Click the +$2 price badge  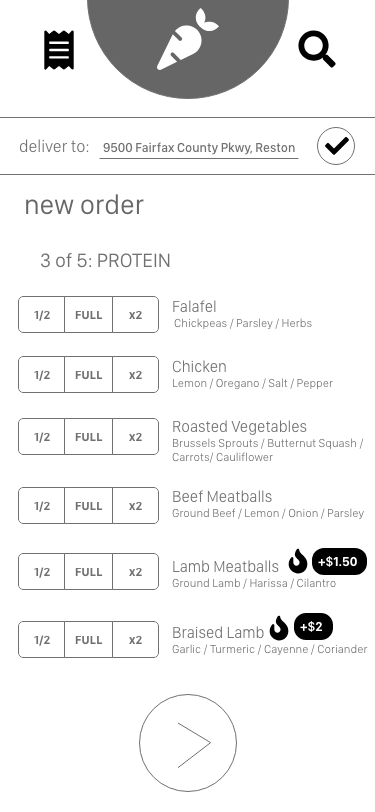coord(313,627)
